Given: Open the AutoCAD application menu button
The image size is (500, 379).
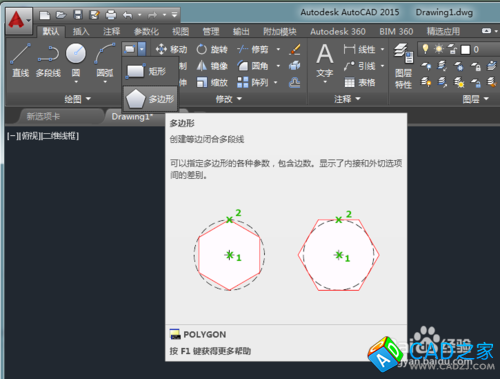Looking at the screenshot, I should click(x=19, y=20).
